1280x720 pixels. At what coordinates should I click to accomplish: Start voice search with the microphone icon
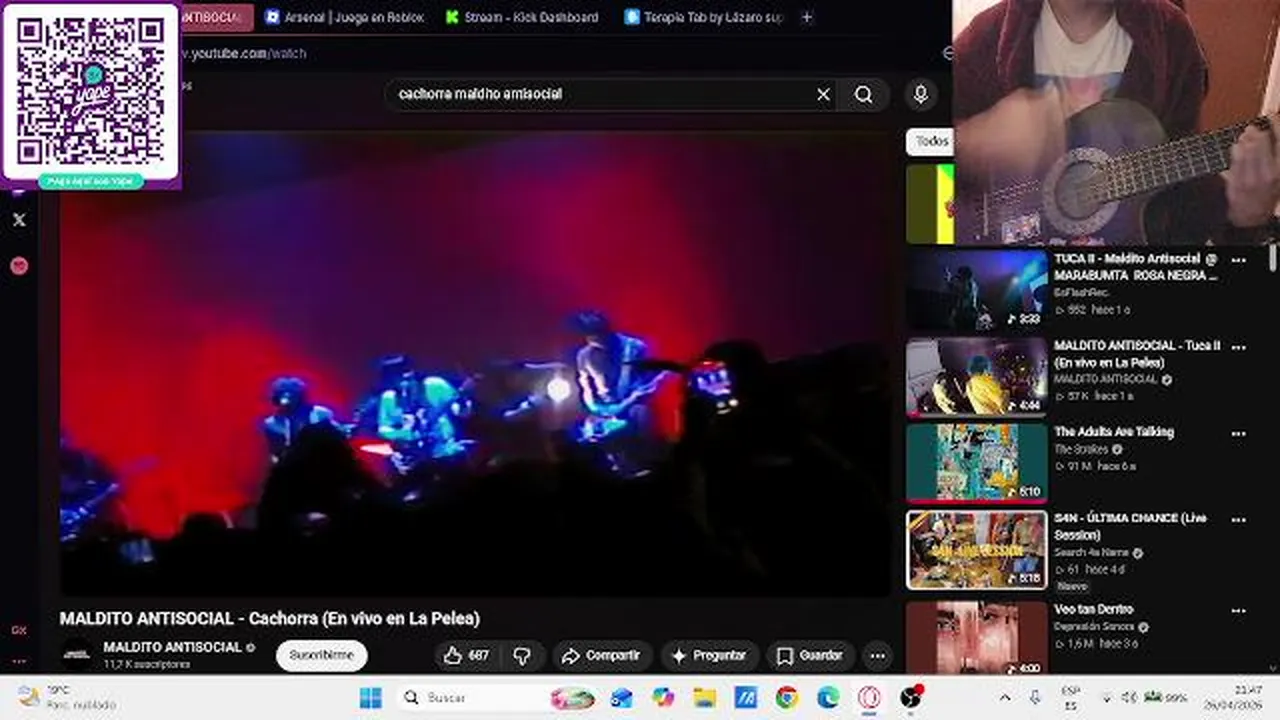[921, 94]
